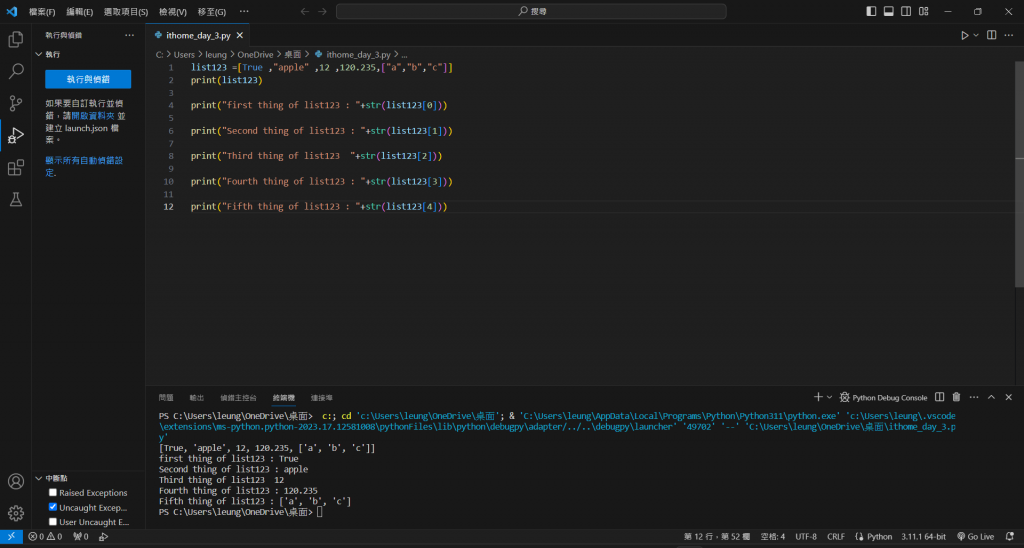Click the debug launch icon in status bar
This screenshot has height=548, width=1024.
pos(103,536)
